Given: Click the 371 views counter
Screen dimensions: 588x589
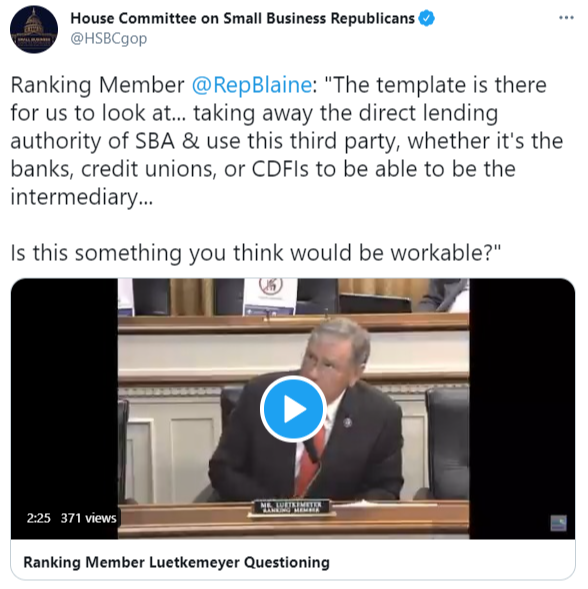Looking at the screenshot, I should pos(88,518).
